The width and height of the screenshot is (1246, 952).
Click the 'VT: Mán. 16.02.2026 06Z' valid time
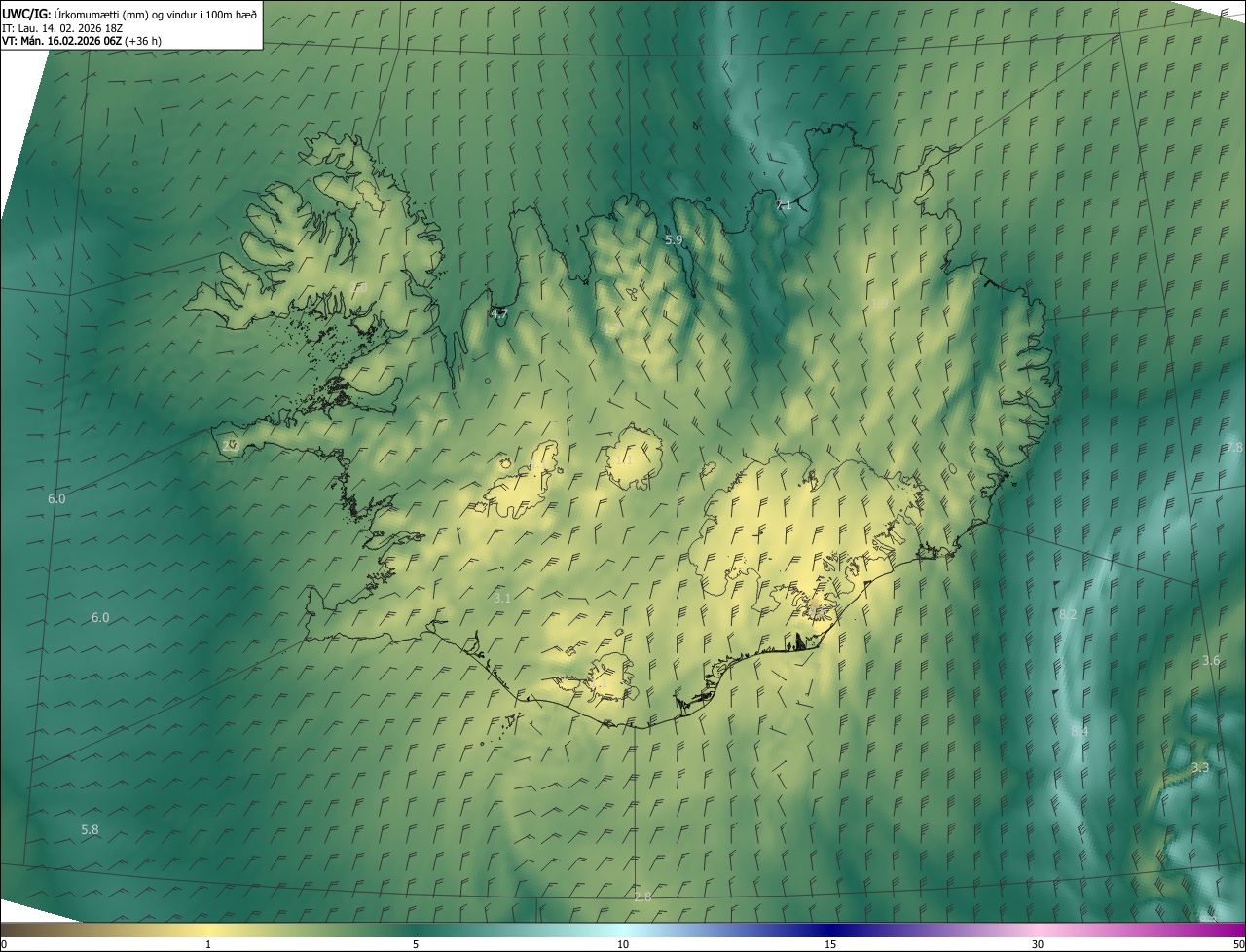point(61,41)
